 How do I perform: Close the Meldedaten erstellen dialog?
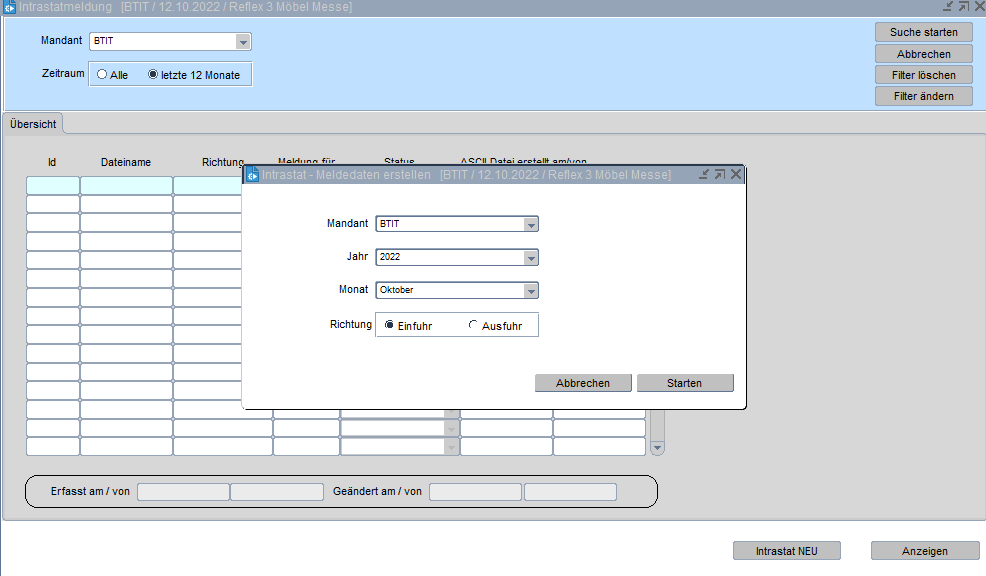click(736, 174)
